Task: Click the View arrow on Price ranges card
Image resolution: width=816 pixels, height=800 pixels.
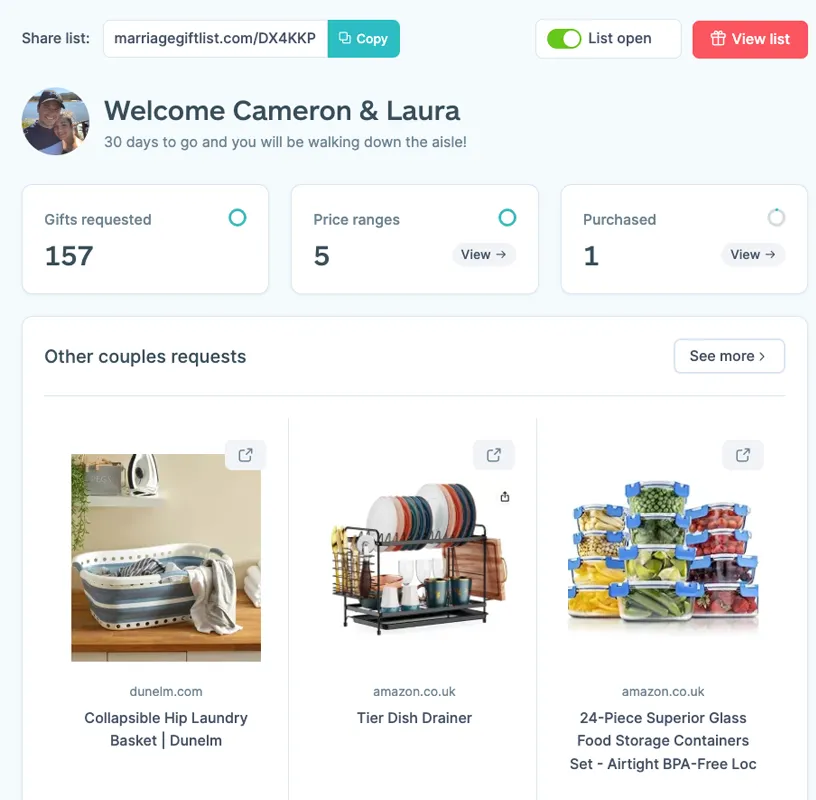Action: (x=483, y=255)
